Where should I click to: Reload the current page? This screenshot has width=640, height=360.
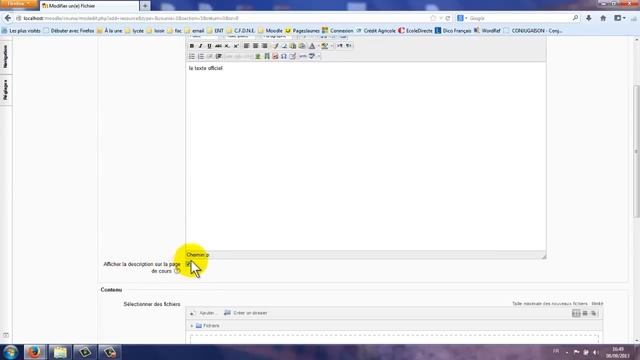pyautogui.click(x=448, y=18)
